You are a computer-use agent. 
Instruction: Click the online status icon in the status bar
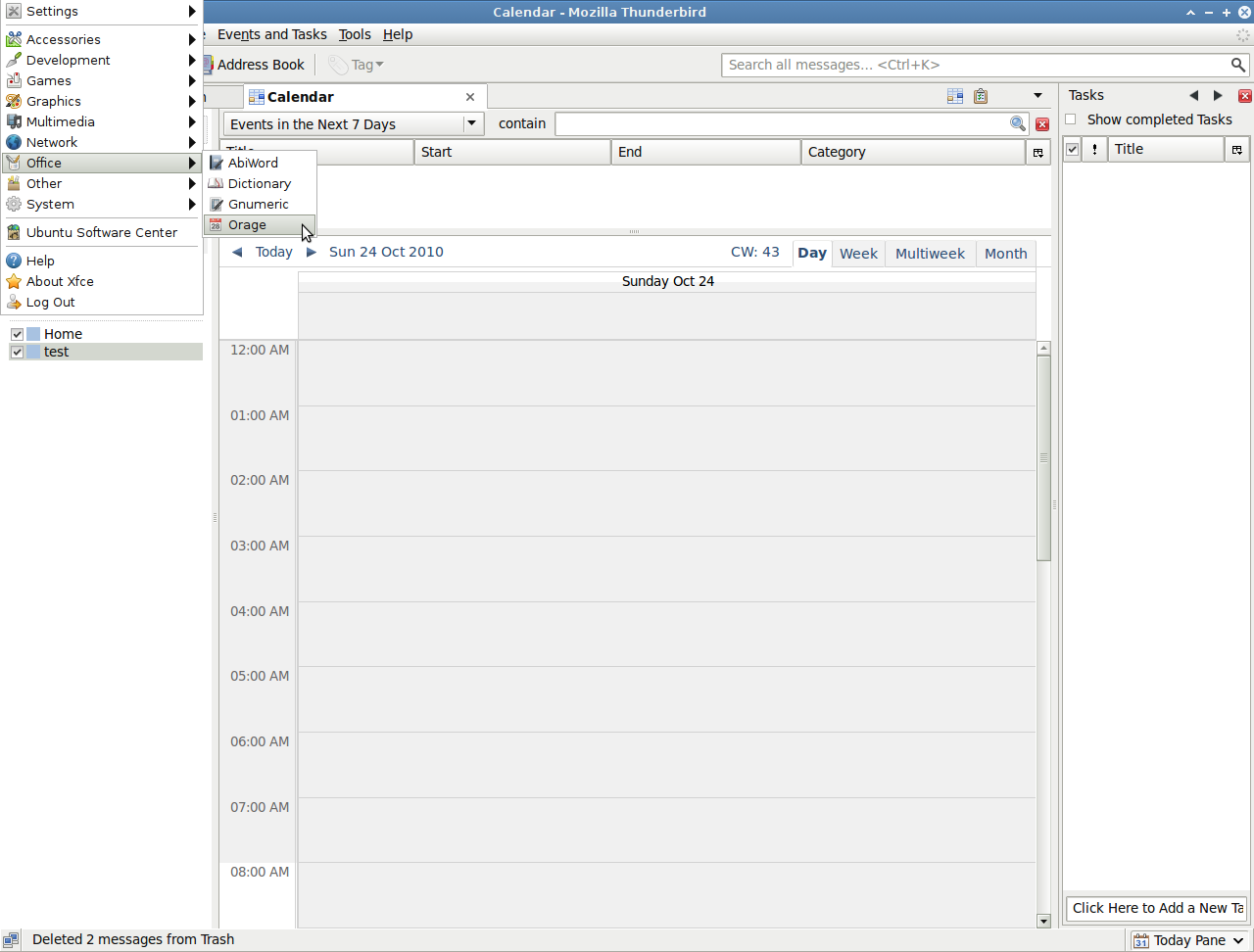point(12,940)
